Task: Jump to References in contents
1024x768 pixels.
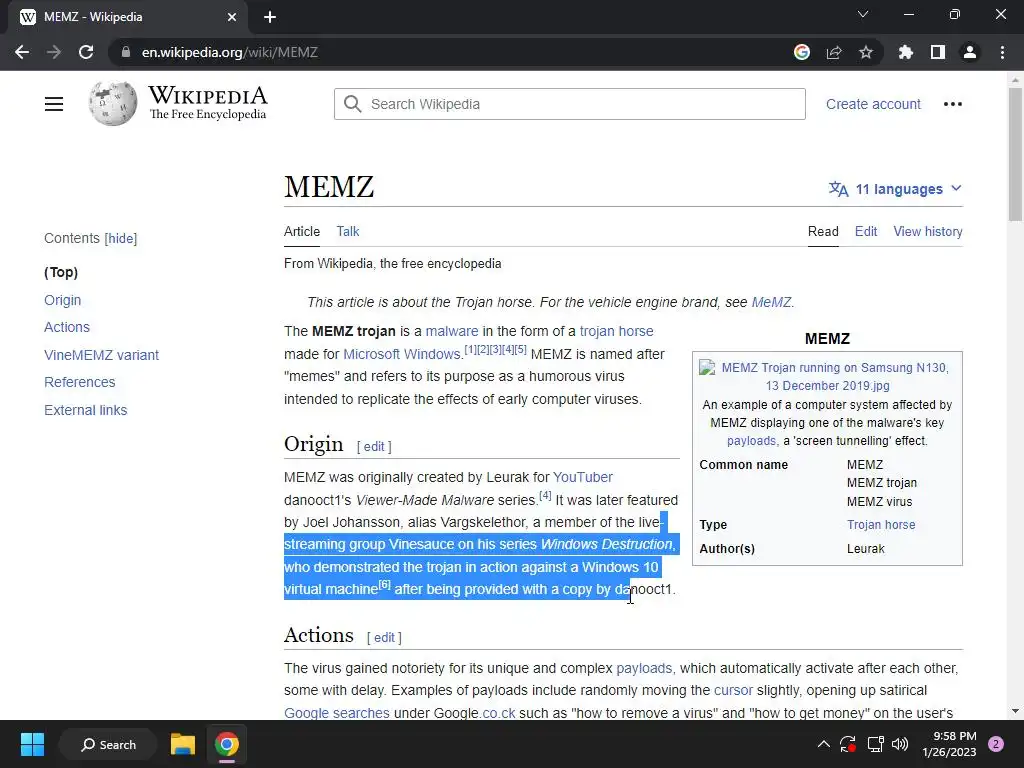Action: coord(80,382)
